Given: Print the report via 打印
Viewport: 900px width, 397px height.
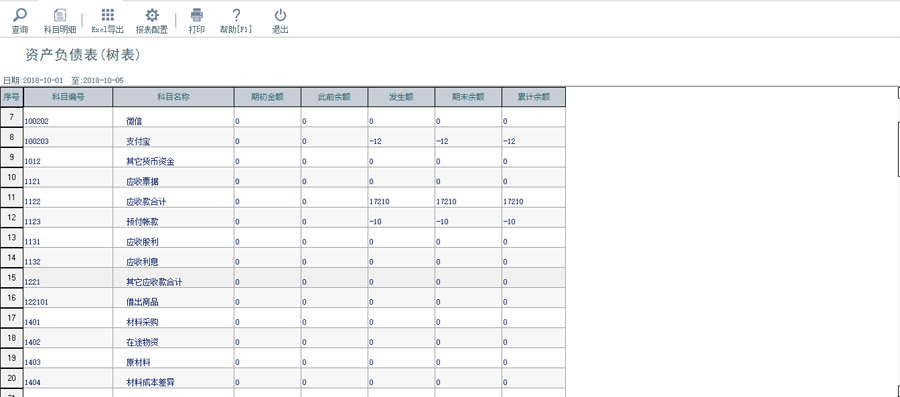Looking at the screenshot, I should tap(197, 22).
